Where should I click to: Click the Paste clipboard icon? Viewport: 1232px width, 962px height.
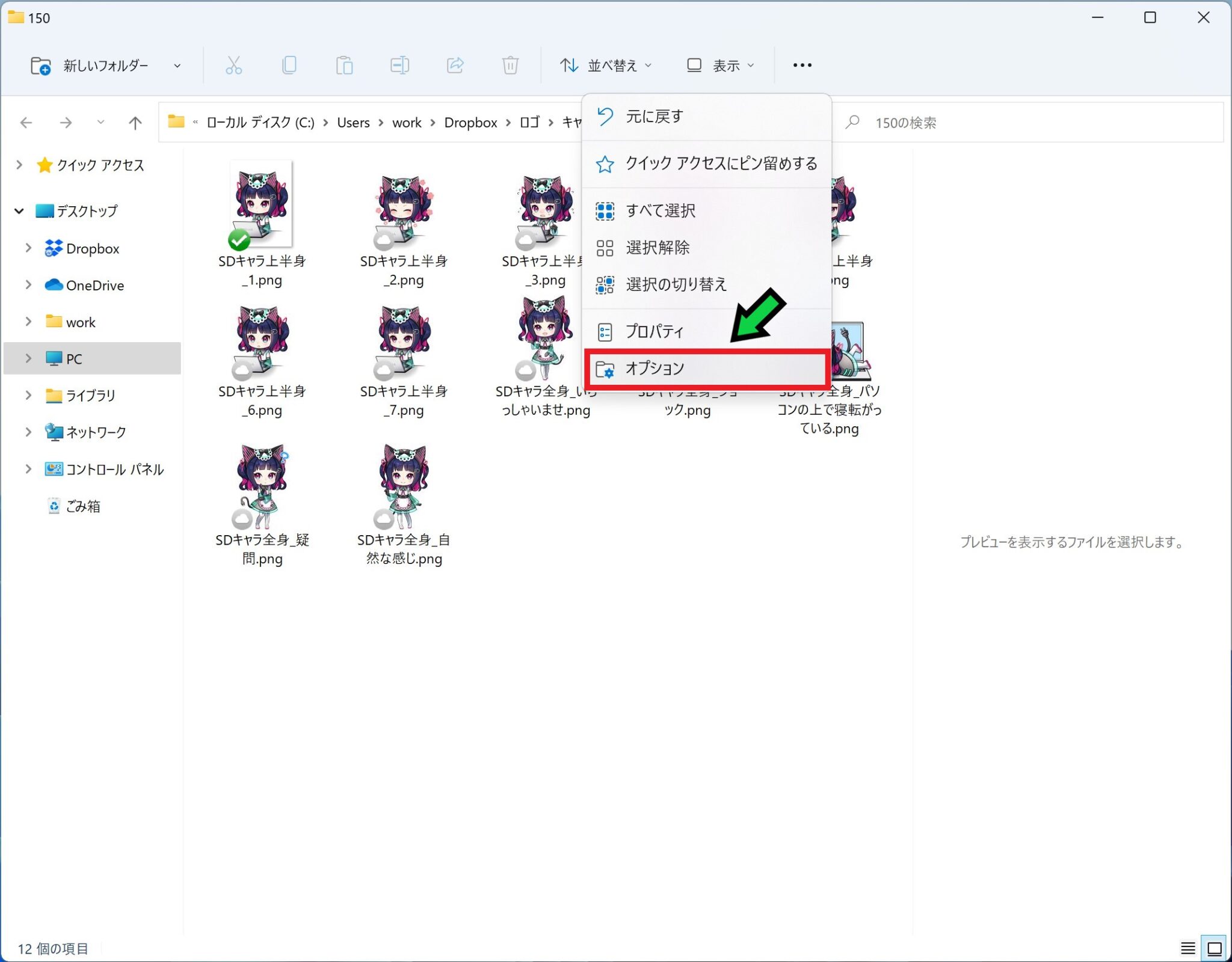[344, 65]
